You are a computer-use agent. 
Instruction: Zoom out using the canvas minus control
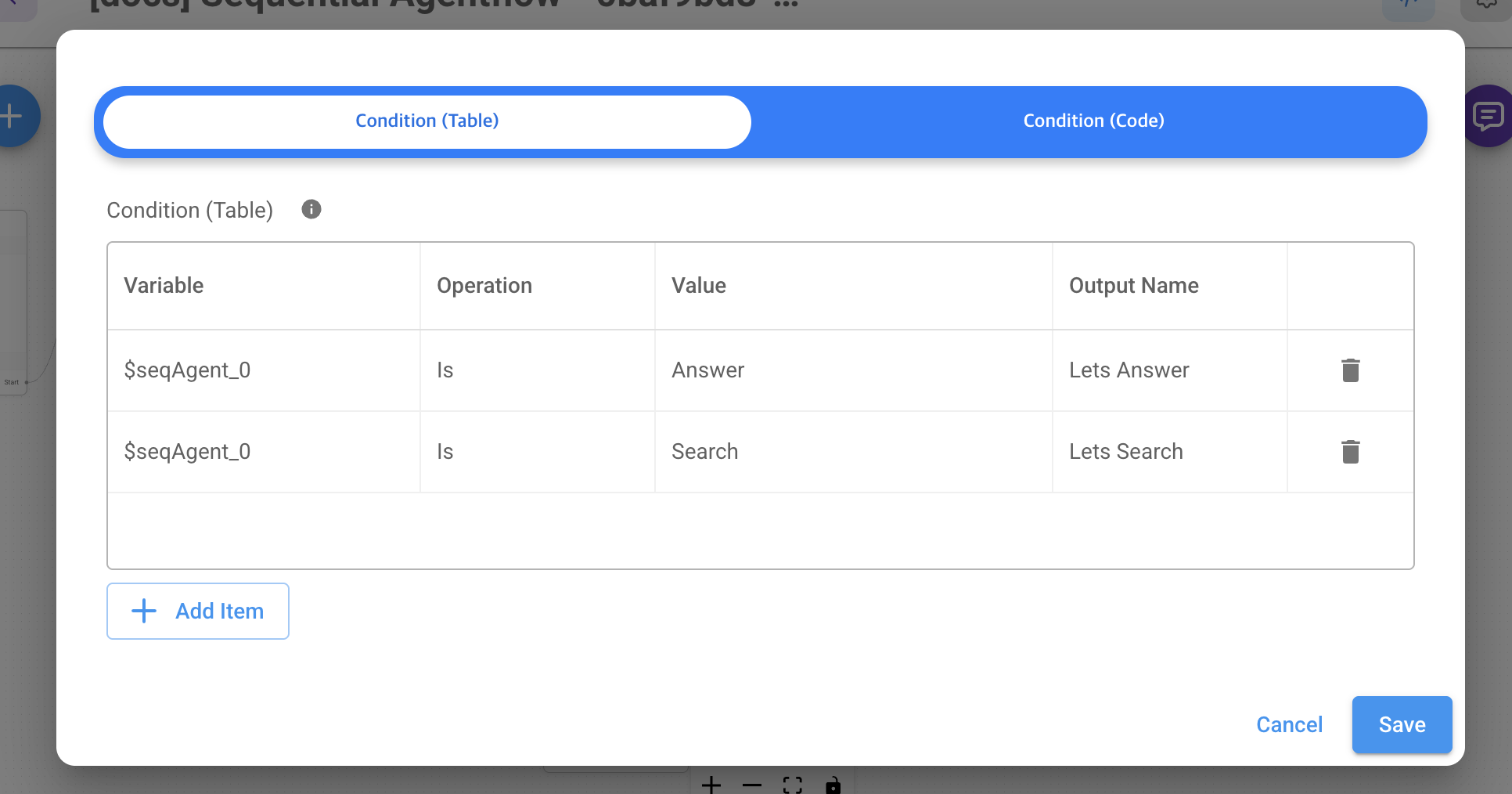point(752,784)
